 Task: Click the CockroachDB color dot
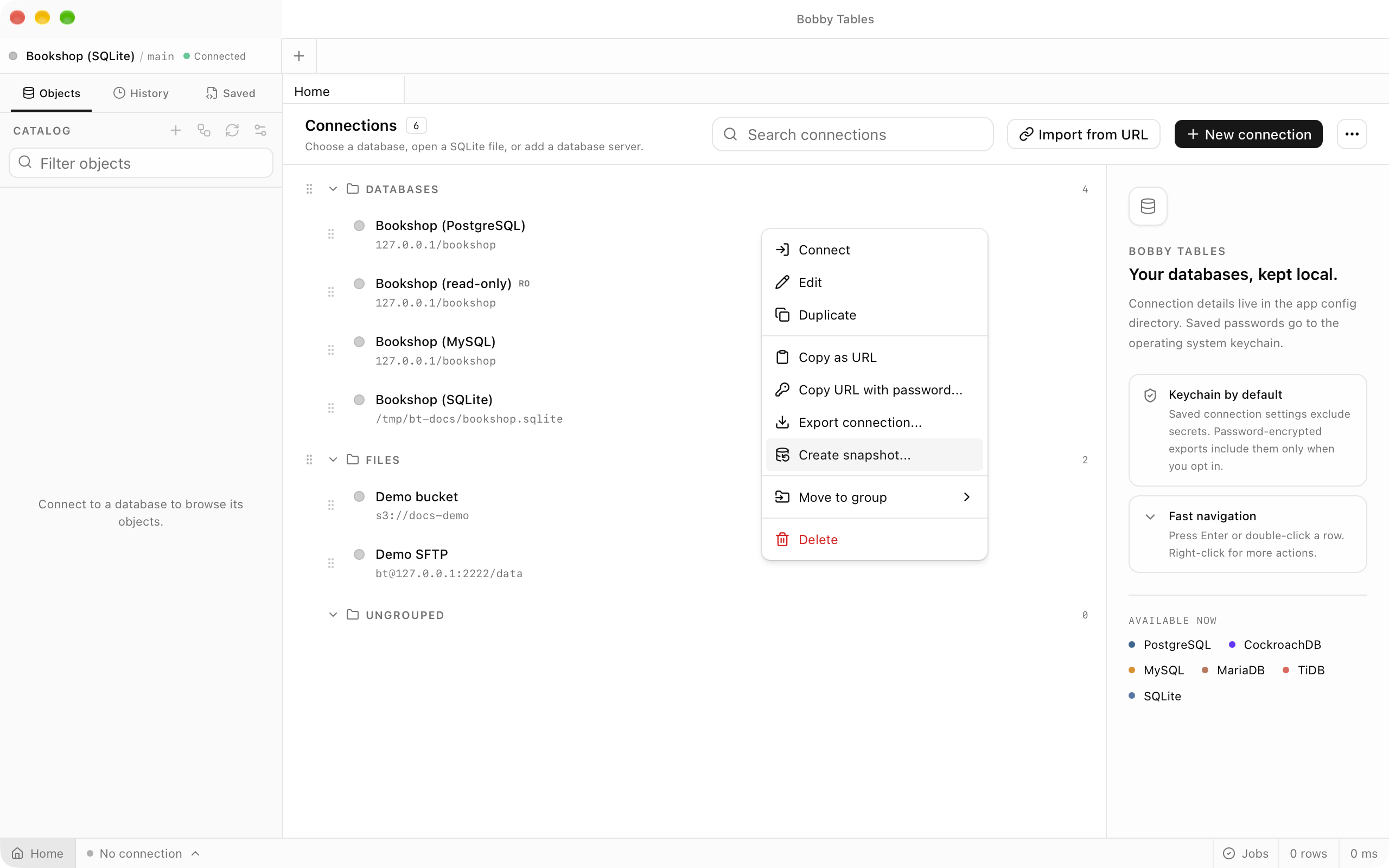[x=1232, y=644]
